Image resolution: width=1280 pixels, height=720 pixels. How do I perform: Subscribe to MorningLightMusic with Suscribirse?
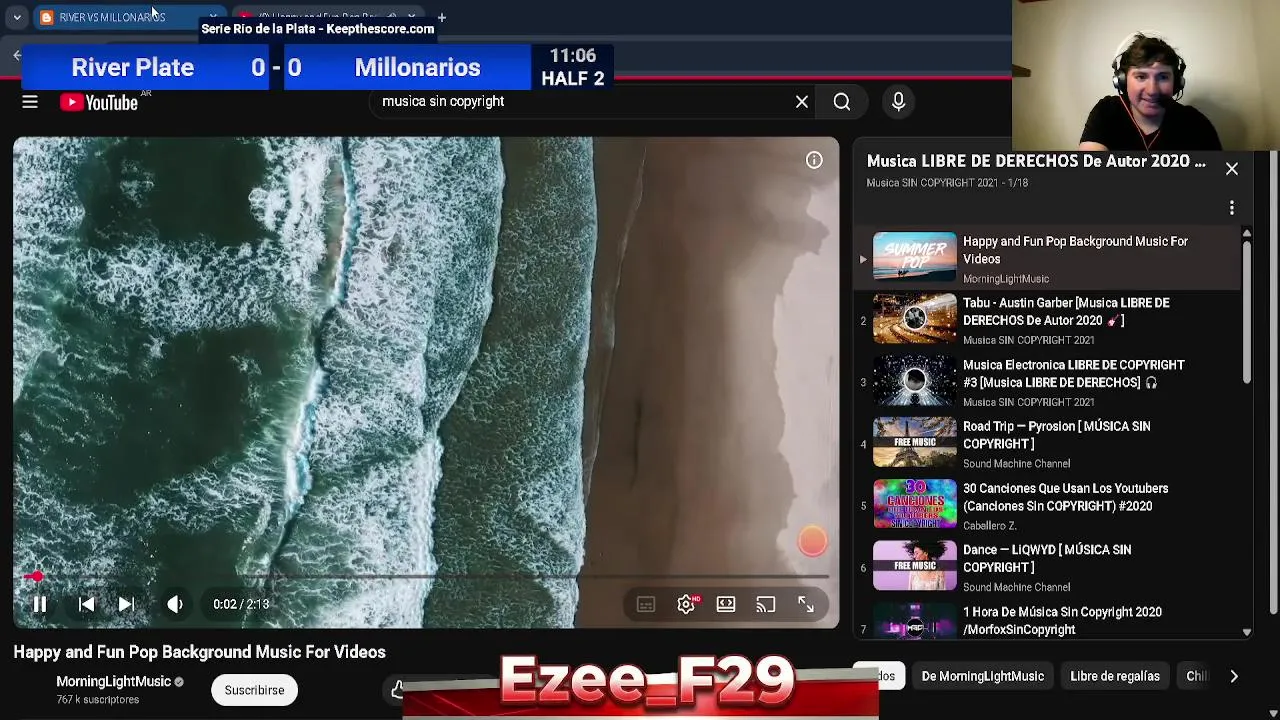(254, 690)
